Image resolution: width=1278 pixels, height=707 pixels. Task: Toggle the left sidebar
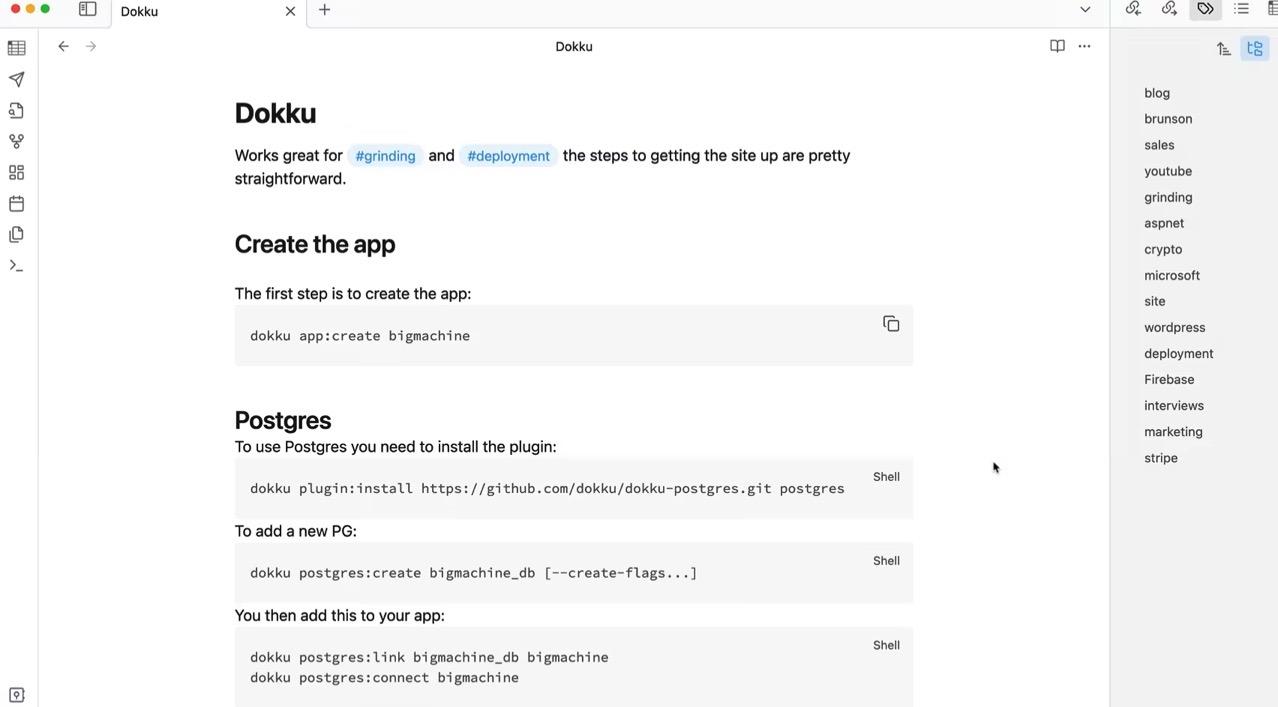coord(88,10)
